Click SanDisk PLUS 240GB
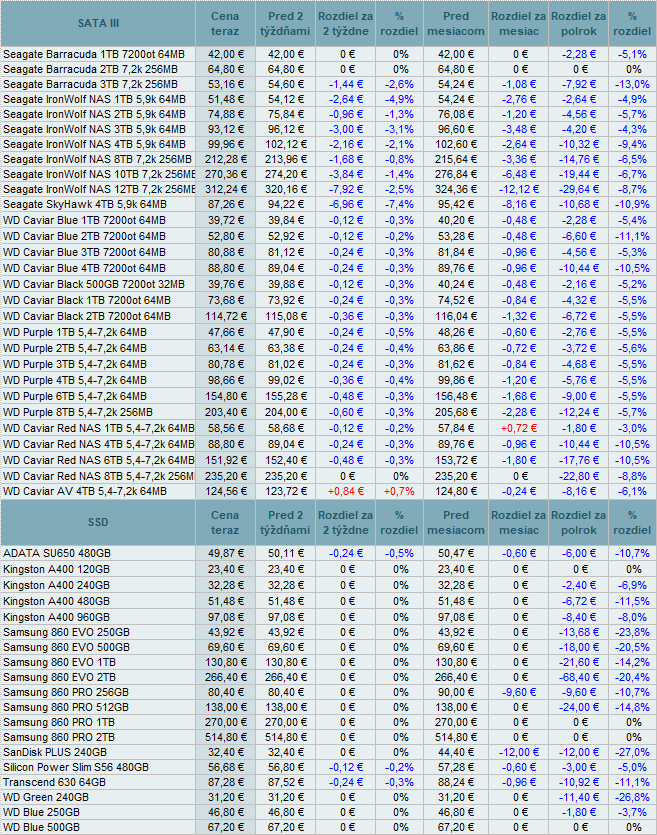 [x=55, y=752]
